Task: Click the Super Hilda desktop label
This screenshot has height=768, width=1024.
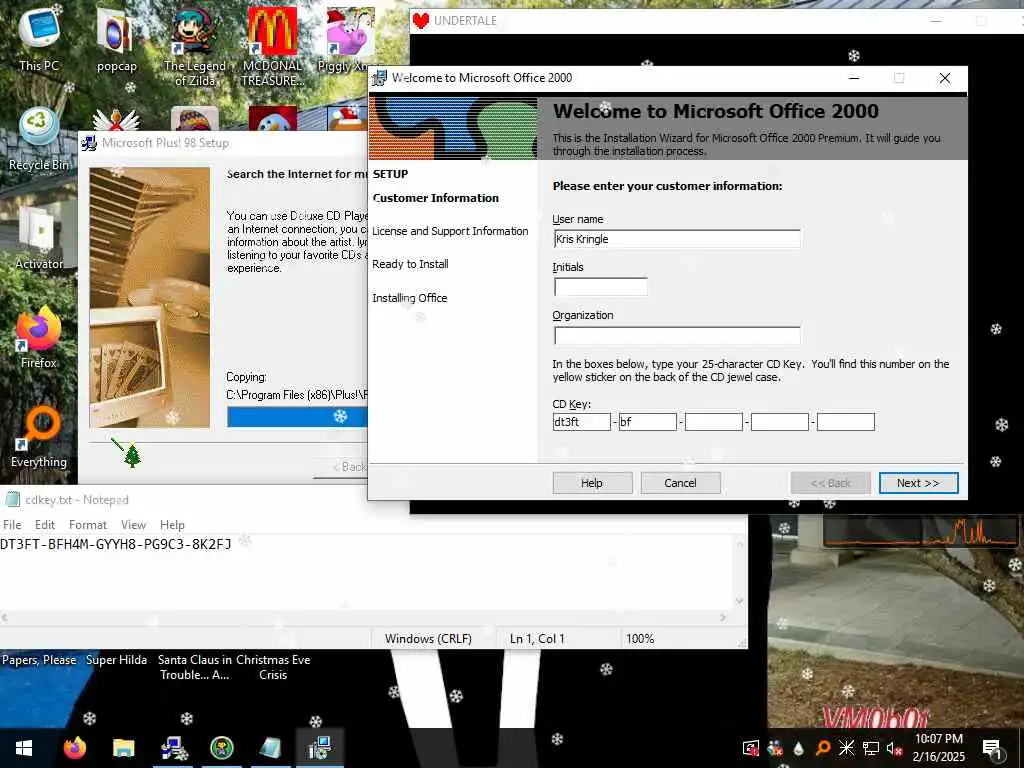Action: (116, 660)
